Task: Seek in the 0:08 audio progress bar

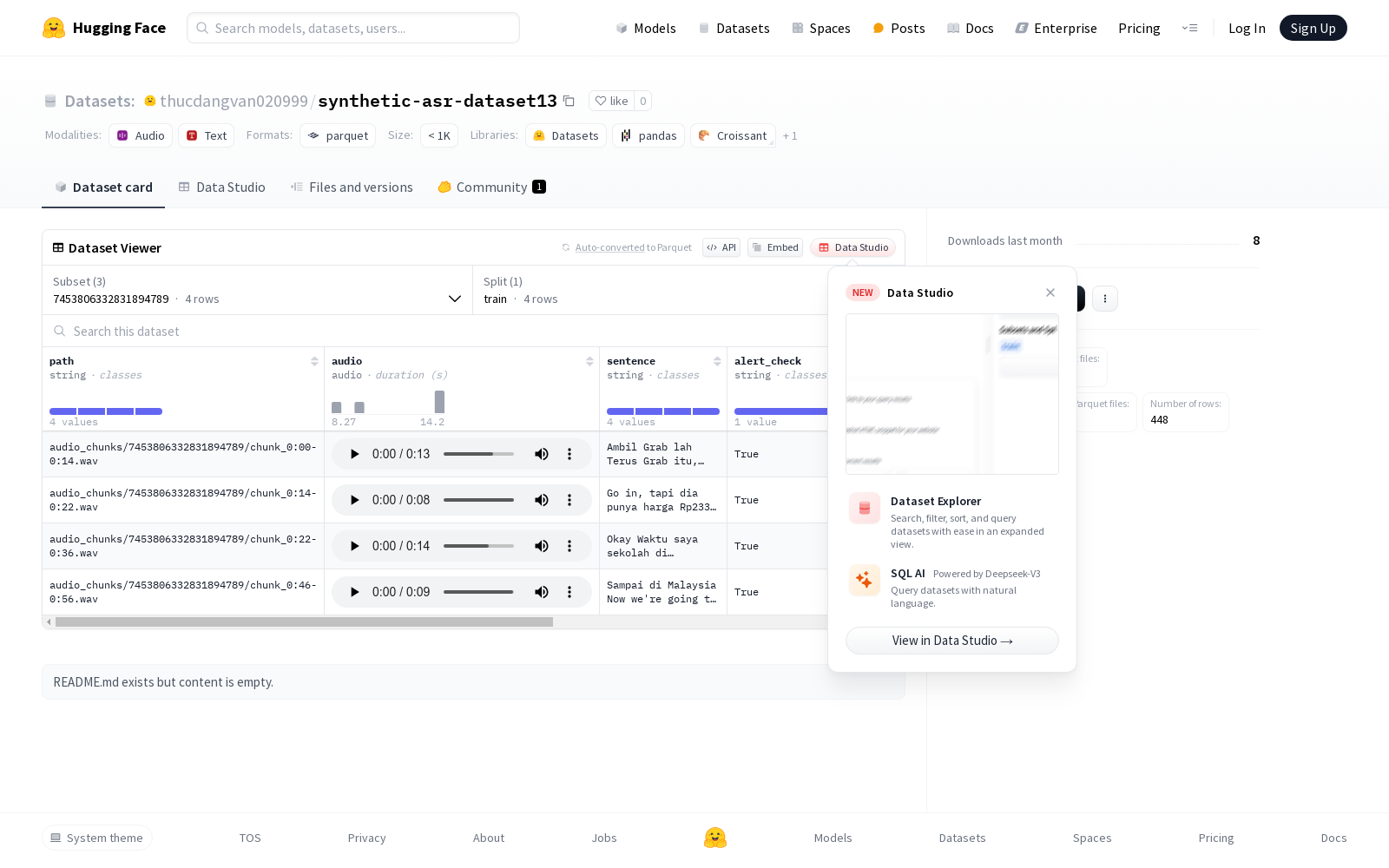Action: 478,500
